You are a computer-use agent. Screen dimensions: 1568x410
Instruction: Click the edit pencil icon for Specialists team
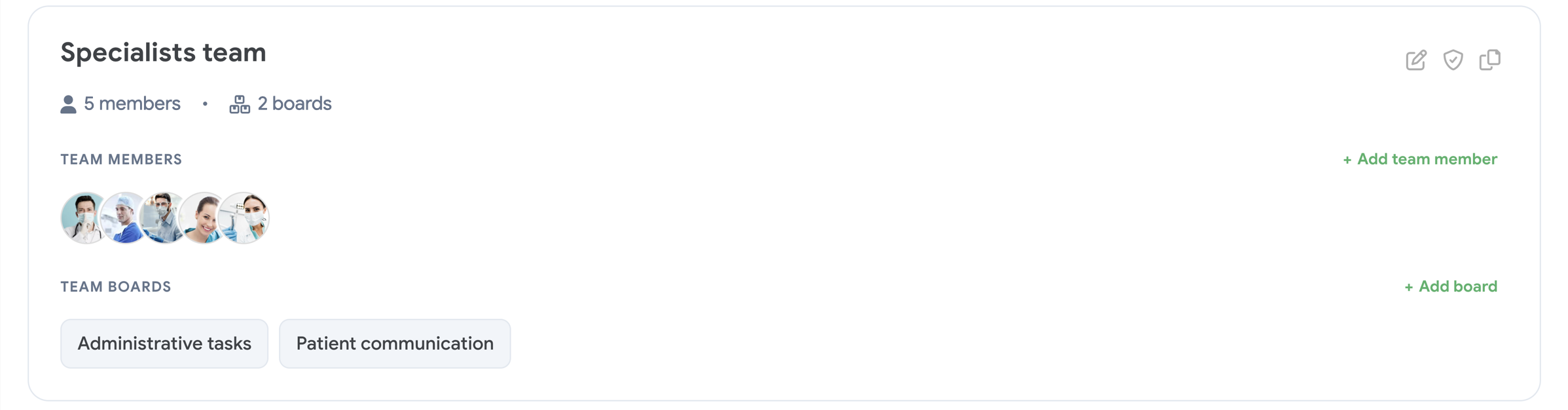pyautogui.click(x=1415, y=60)
